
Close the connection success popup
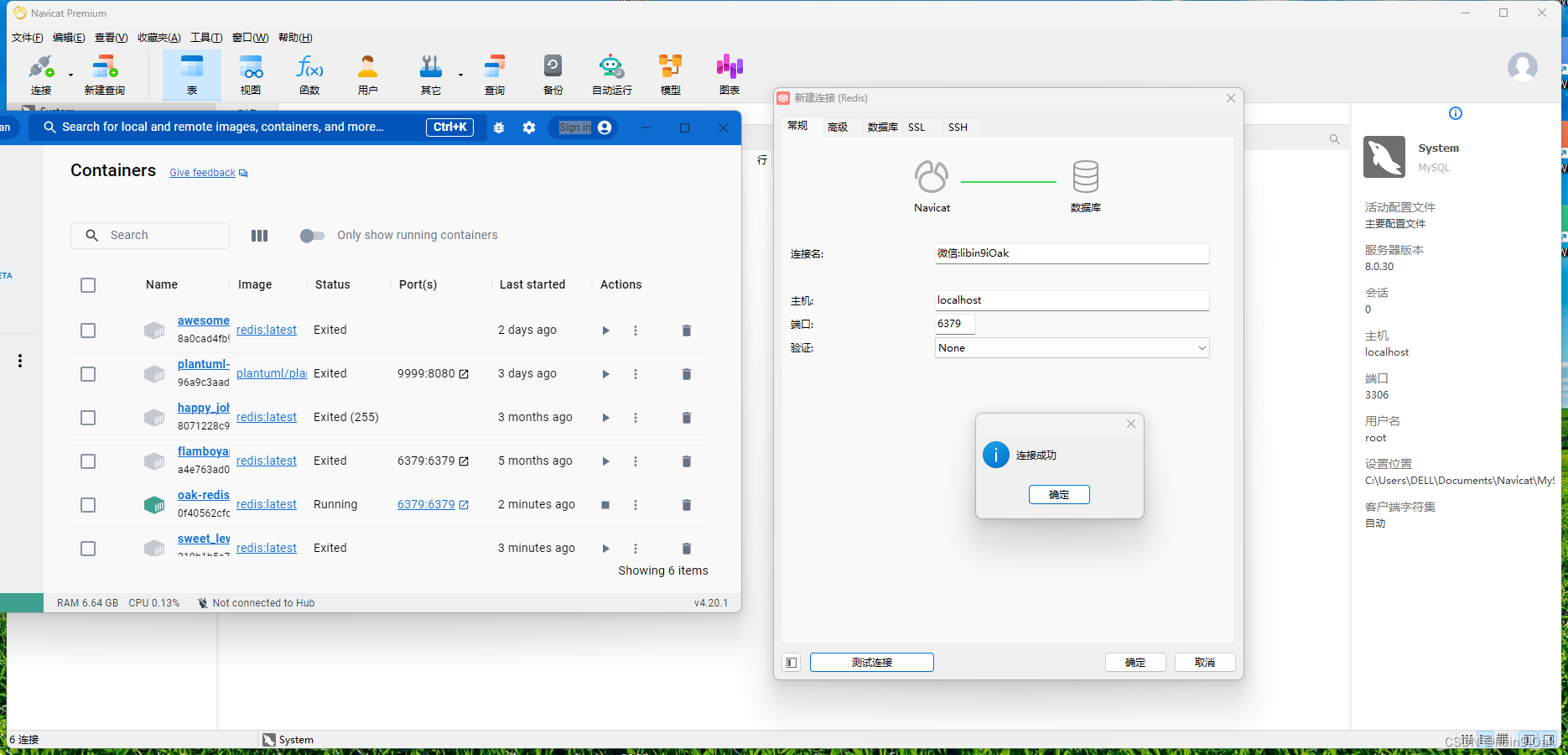point(1131,424)
